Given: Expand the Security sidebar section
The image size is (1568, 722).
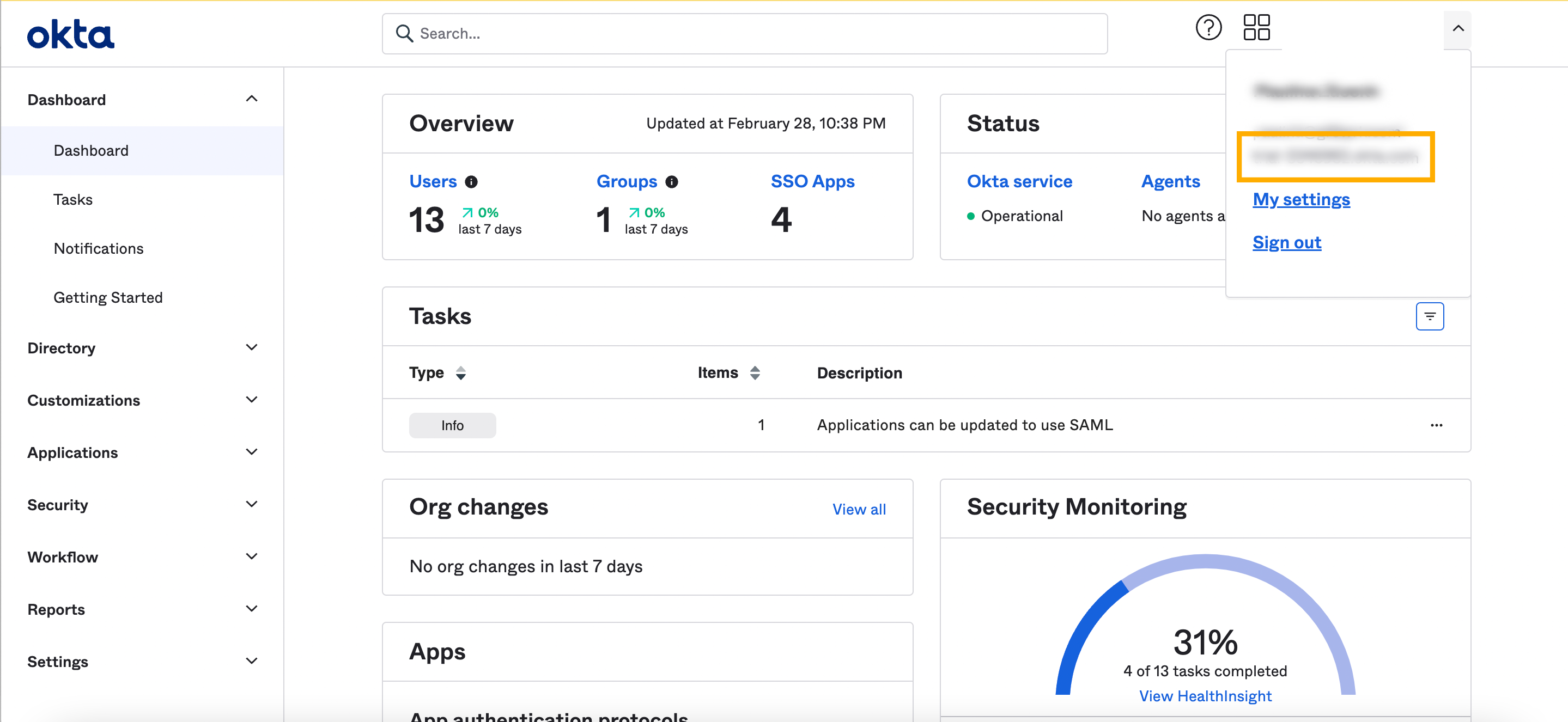Looking at the screenshot, I should tap(251, 504).
